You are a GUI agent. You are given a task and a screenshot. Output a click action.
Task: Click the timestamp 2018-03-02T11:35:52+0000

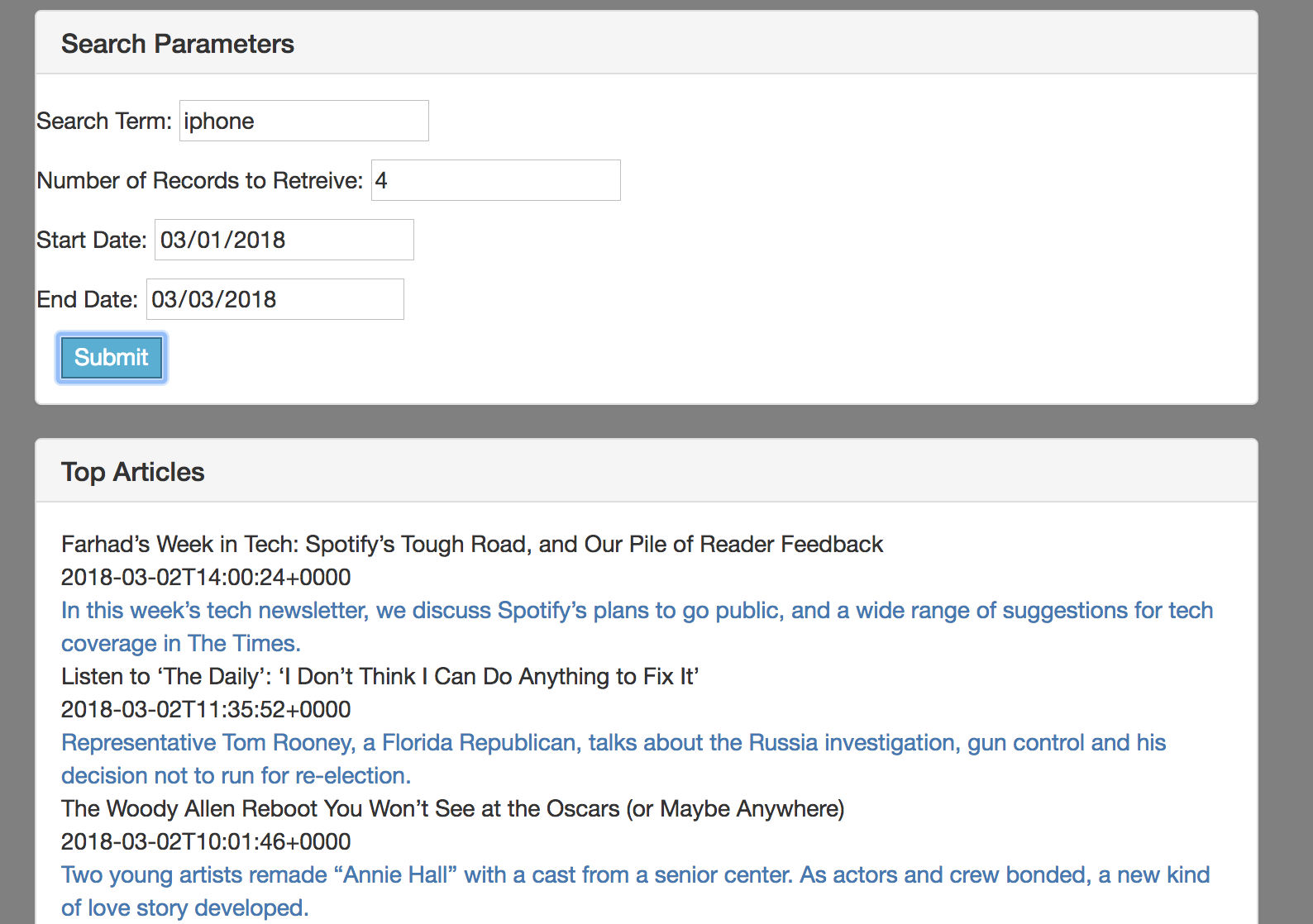point(206,710)
